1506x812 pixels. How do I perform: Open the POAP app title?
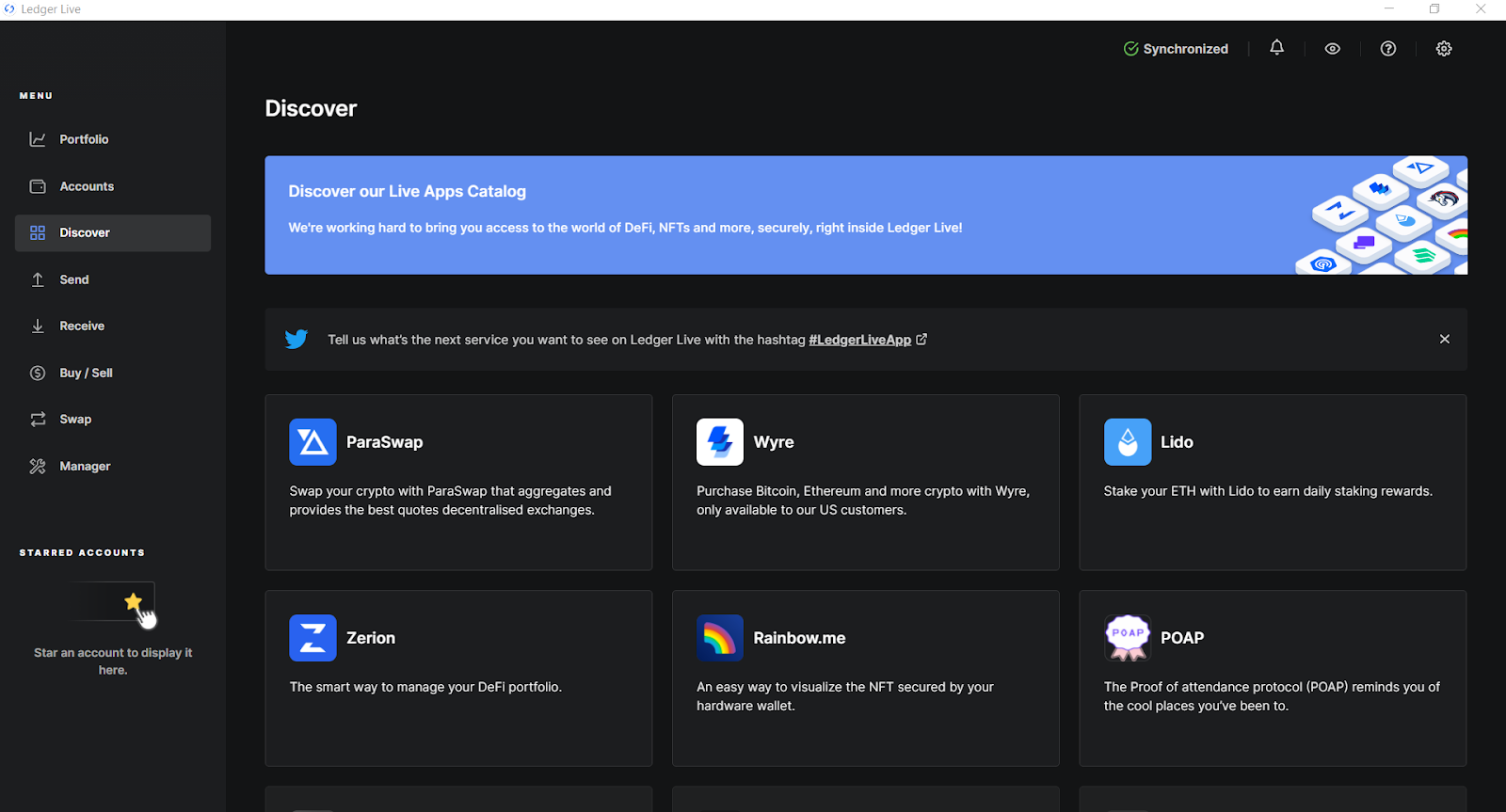[1182, 638]
